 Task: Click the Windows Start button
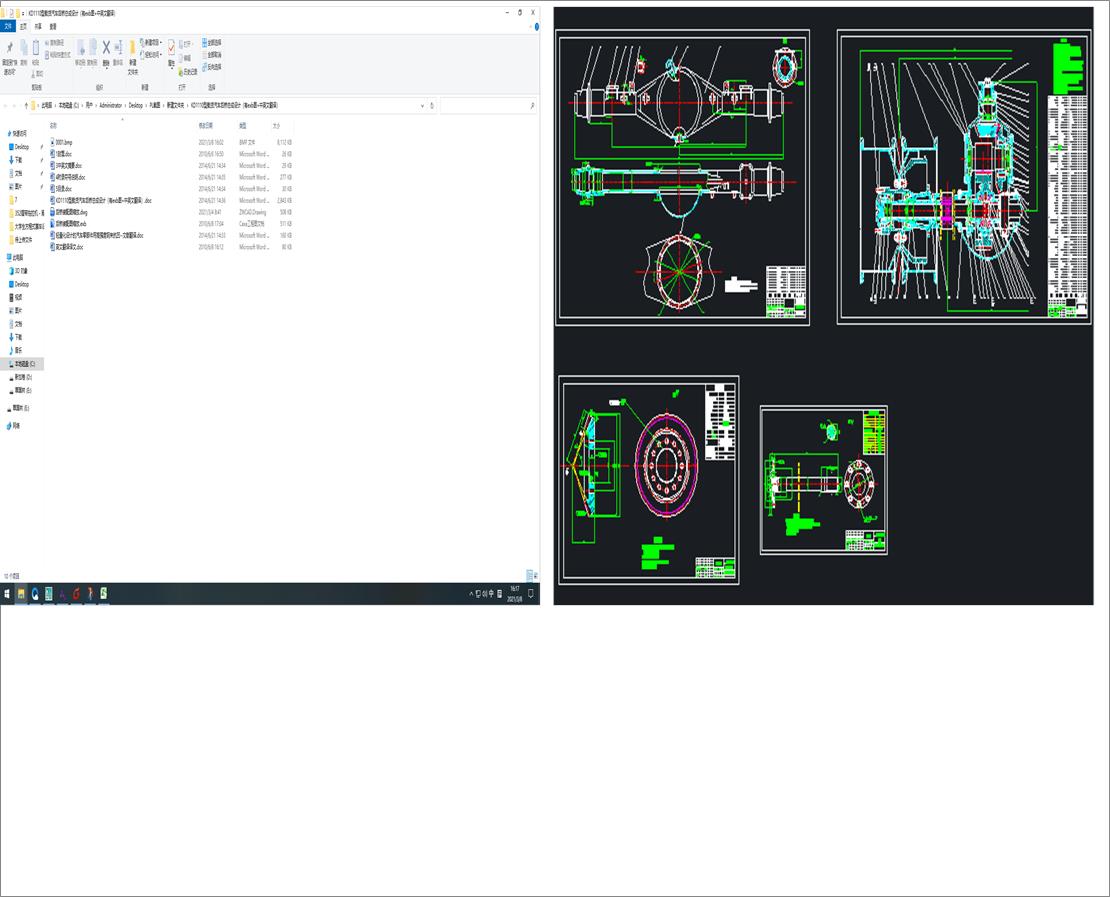point(7,594)
